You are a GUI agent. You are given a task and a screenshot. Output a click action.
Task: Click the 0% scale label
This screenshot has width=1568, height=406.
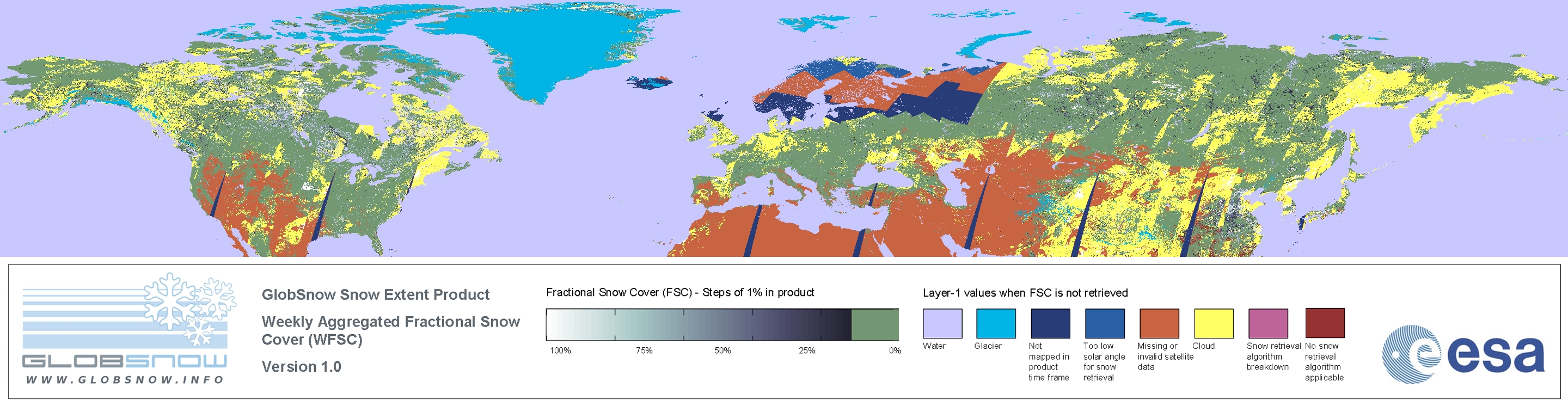[x=895, y=350]
